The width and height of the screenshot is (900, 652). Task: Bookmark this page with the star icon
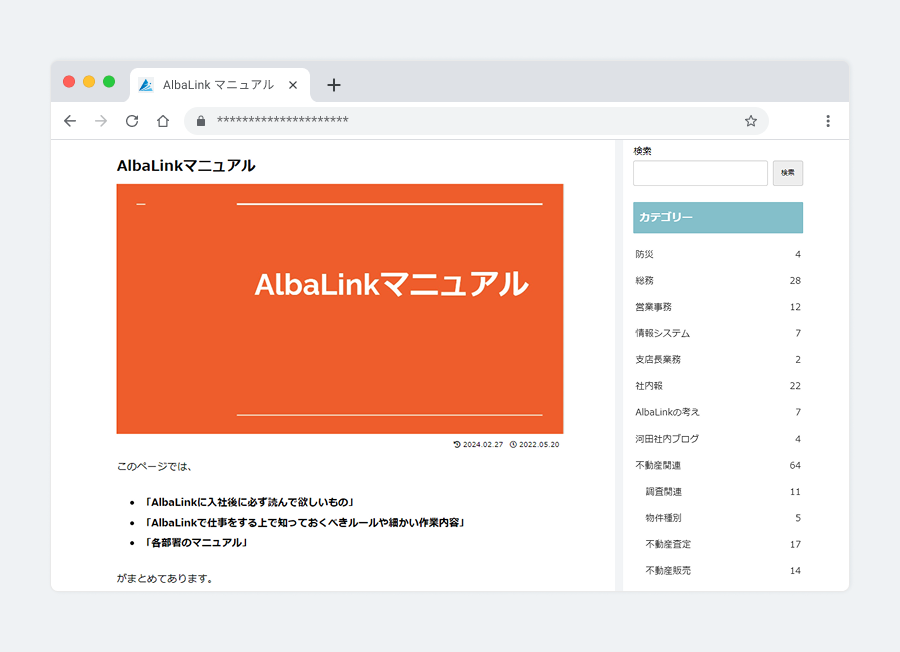point(751,121)
